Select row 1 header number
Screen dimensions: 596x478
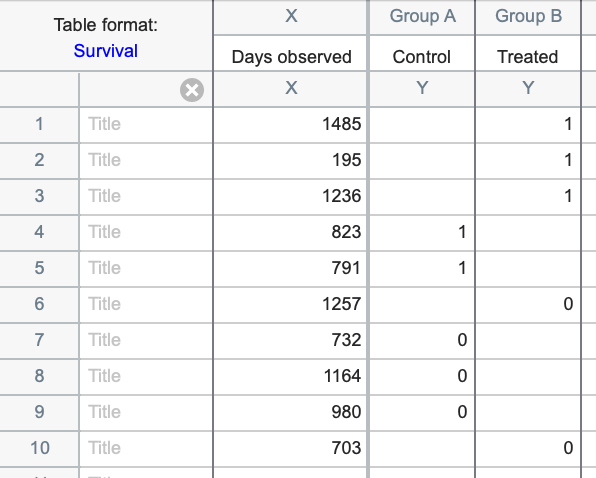39,124
